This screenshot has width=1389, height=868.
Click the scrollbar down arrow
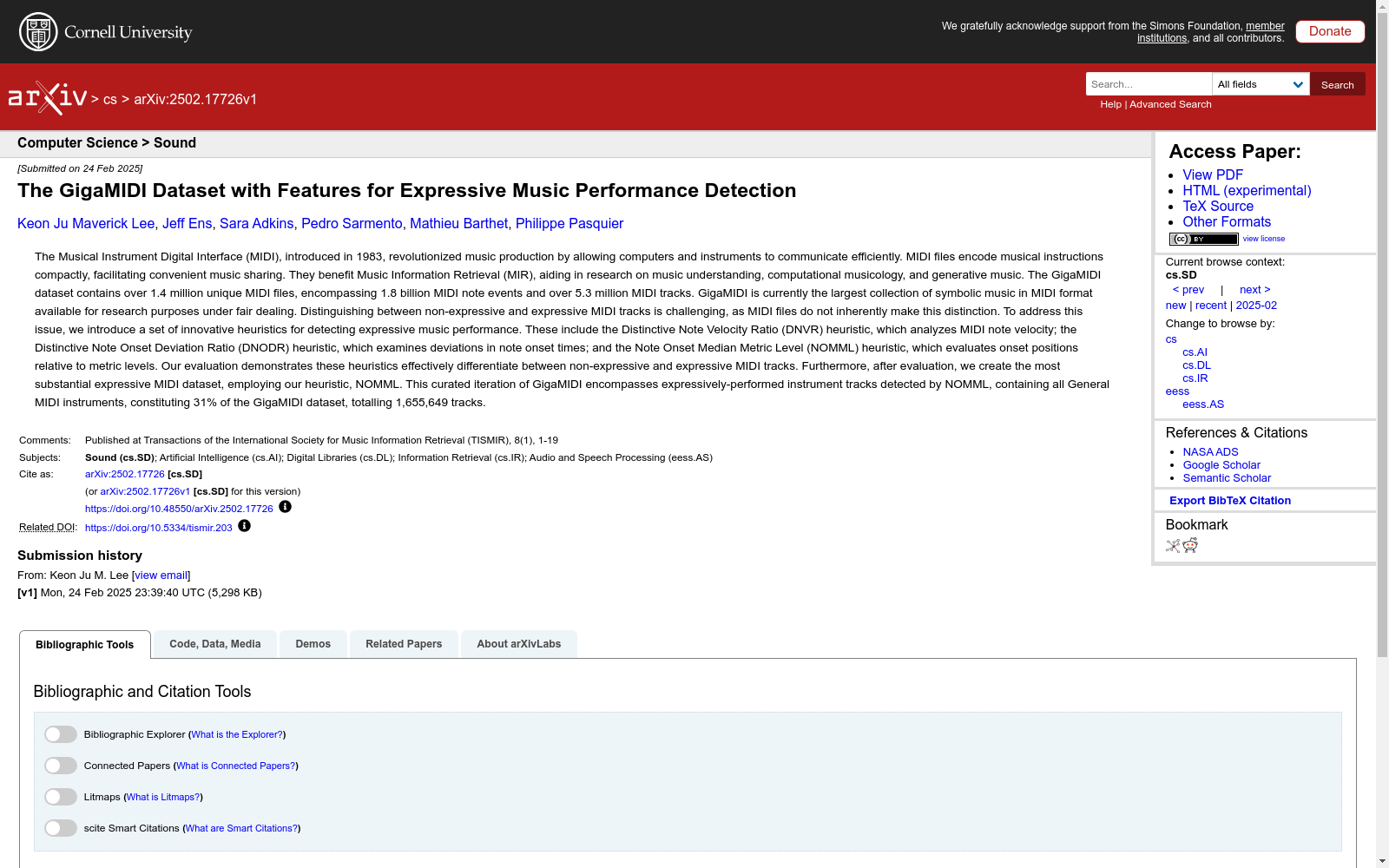coord(1382,861)
